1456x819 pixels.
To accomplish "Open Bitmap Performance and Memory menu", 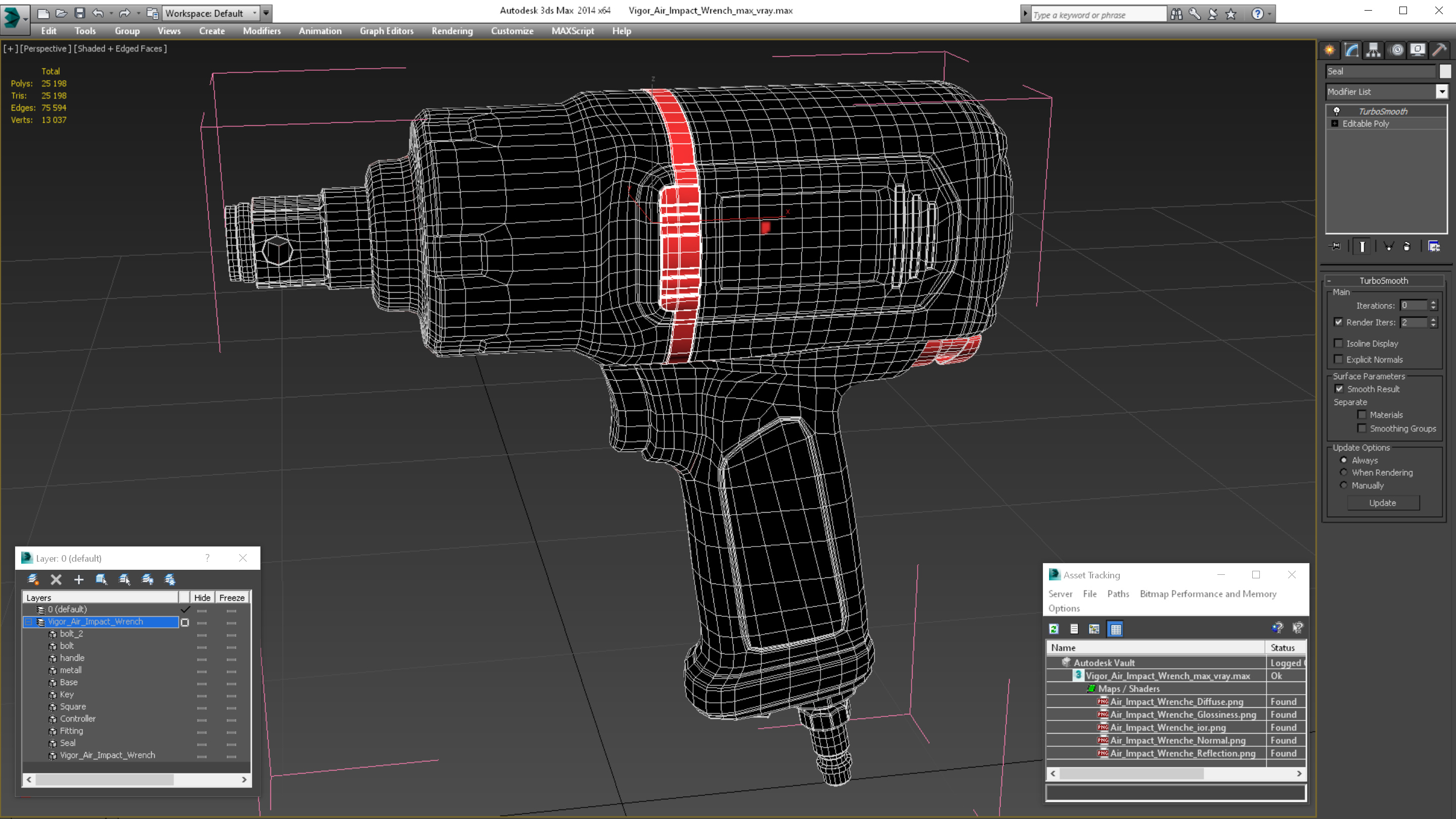I will pyautogui.click(x=1208, y=594).
